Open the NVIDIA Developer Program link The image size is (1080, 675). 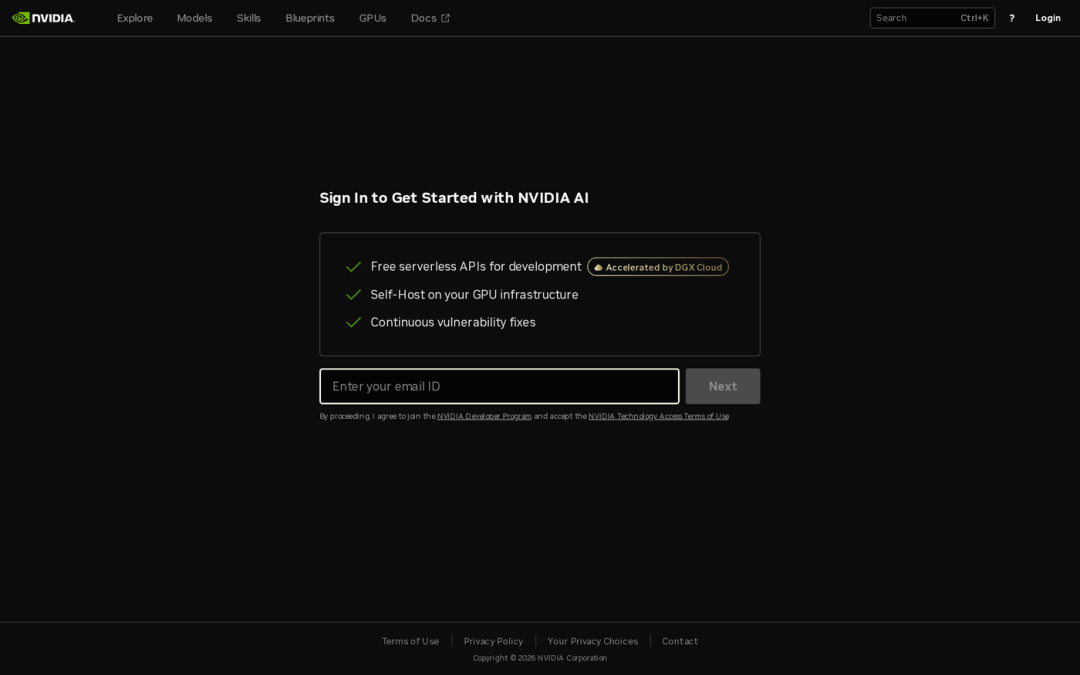[484, 416]
